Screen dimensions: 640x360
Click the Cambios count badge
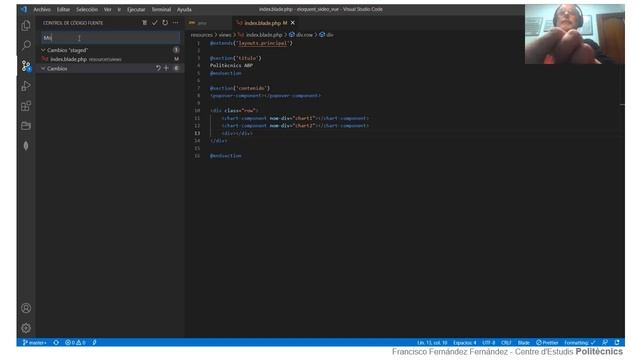(x=176, y=68)
